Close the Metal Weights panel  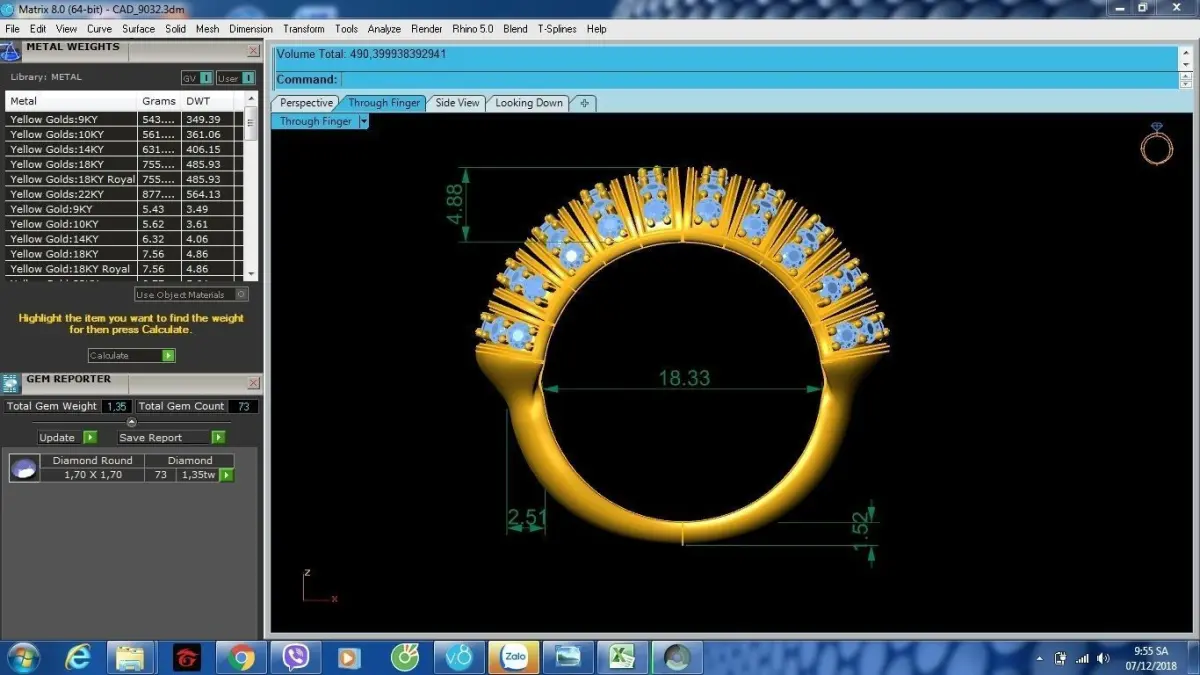(x=253, y=50)
